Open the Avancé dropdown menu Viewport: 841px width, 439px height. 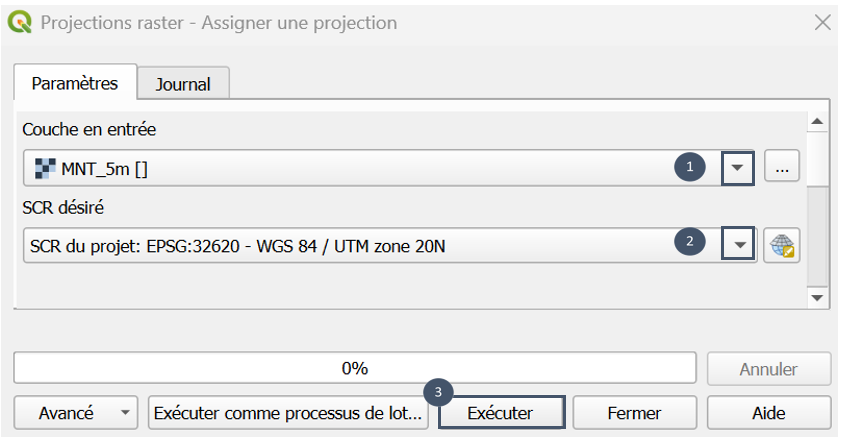point(76,413)
